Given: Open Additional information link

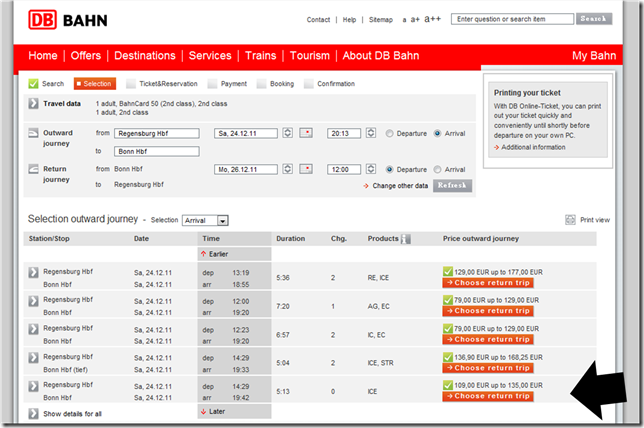Looking at the screenshot, I should 533,147.
